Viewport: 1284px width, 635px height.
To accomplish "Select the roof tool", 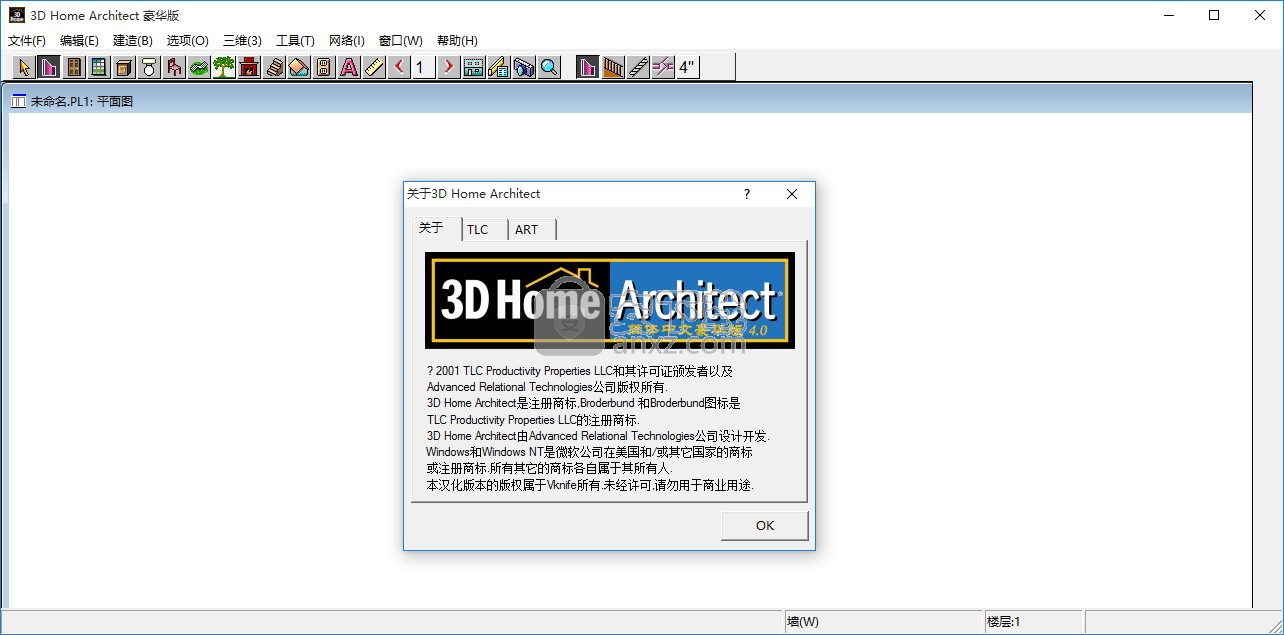I will [299, 67].
